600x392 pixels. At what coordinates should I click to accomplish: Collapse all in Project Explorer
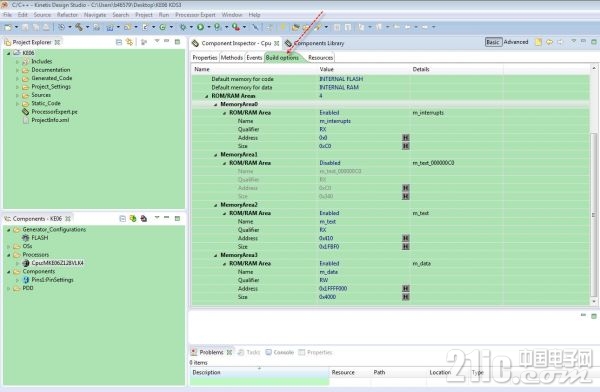(x=119, y=42)
